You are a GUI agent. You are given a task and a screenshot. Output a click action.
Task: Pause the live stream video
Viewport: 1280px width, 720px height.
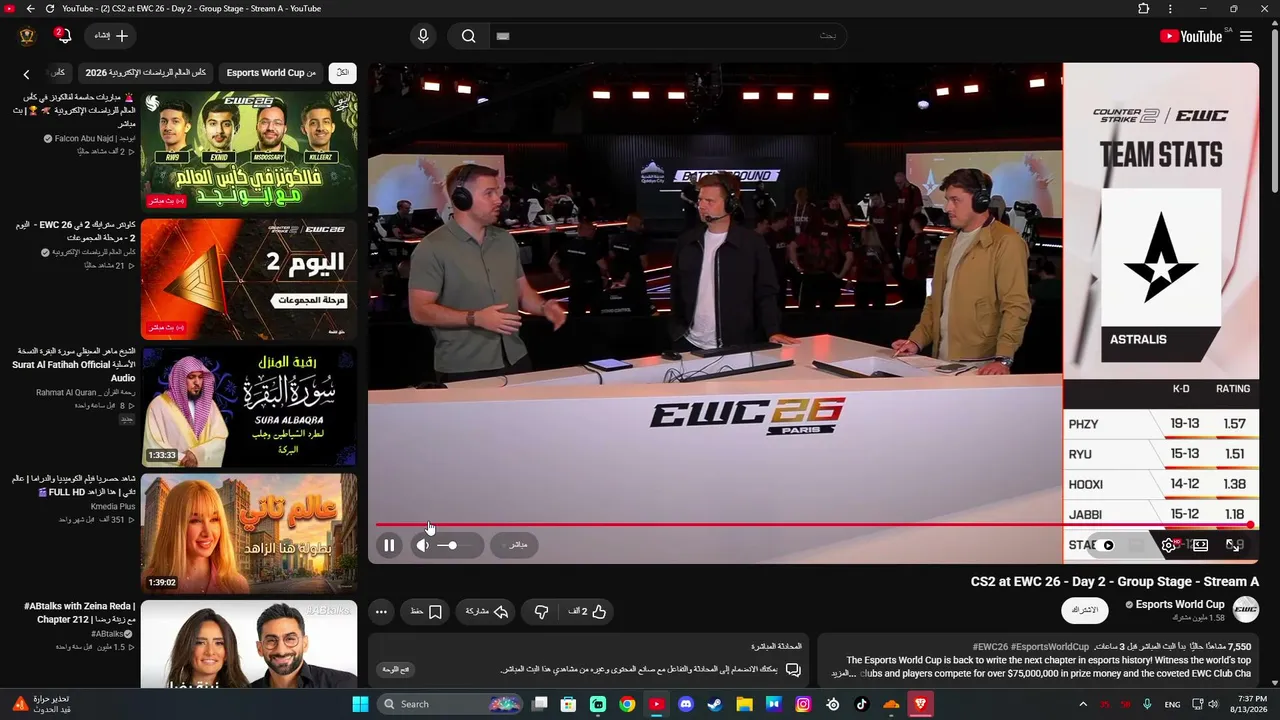pyautogui.click(x=389, y=545)
